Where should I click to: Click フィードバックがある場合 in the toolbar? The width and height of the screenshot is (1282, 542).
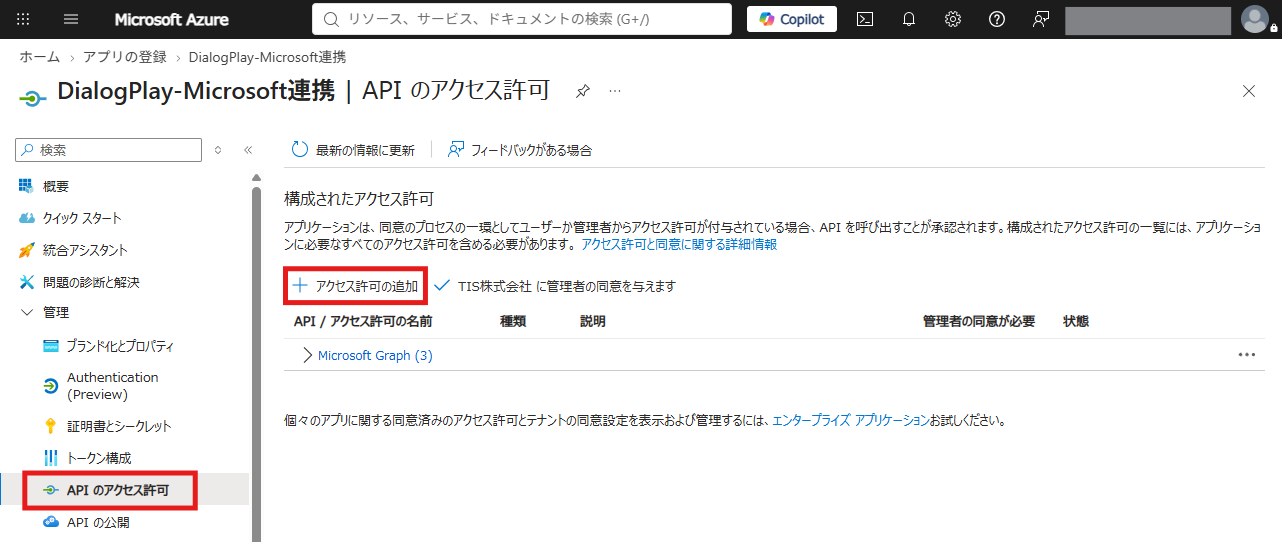tap(520, 150)
